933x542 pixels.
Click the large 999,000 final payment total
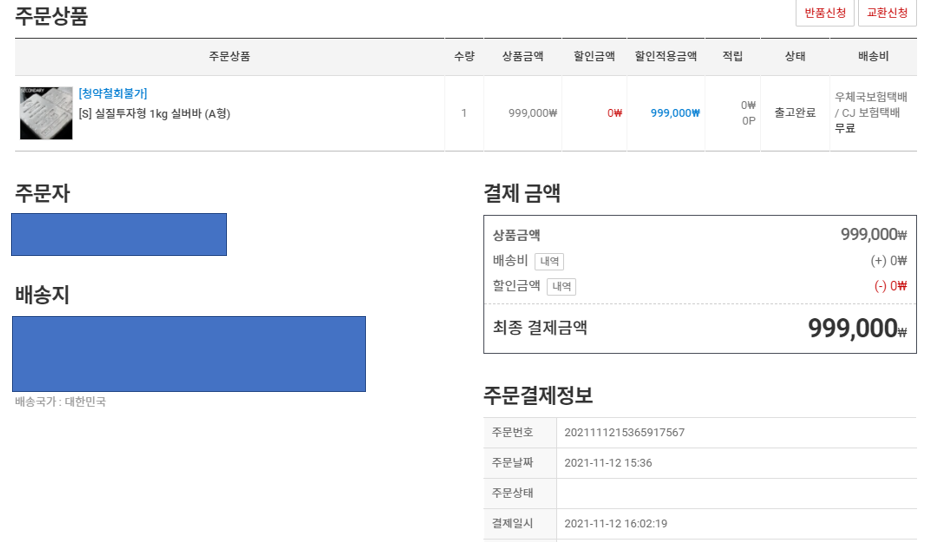(x=857, y=328)
